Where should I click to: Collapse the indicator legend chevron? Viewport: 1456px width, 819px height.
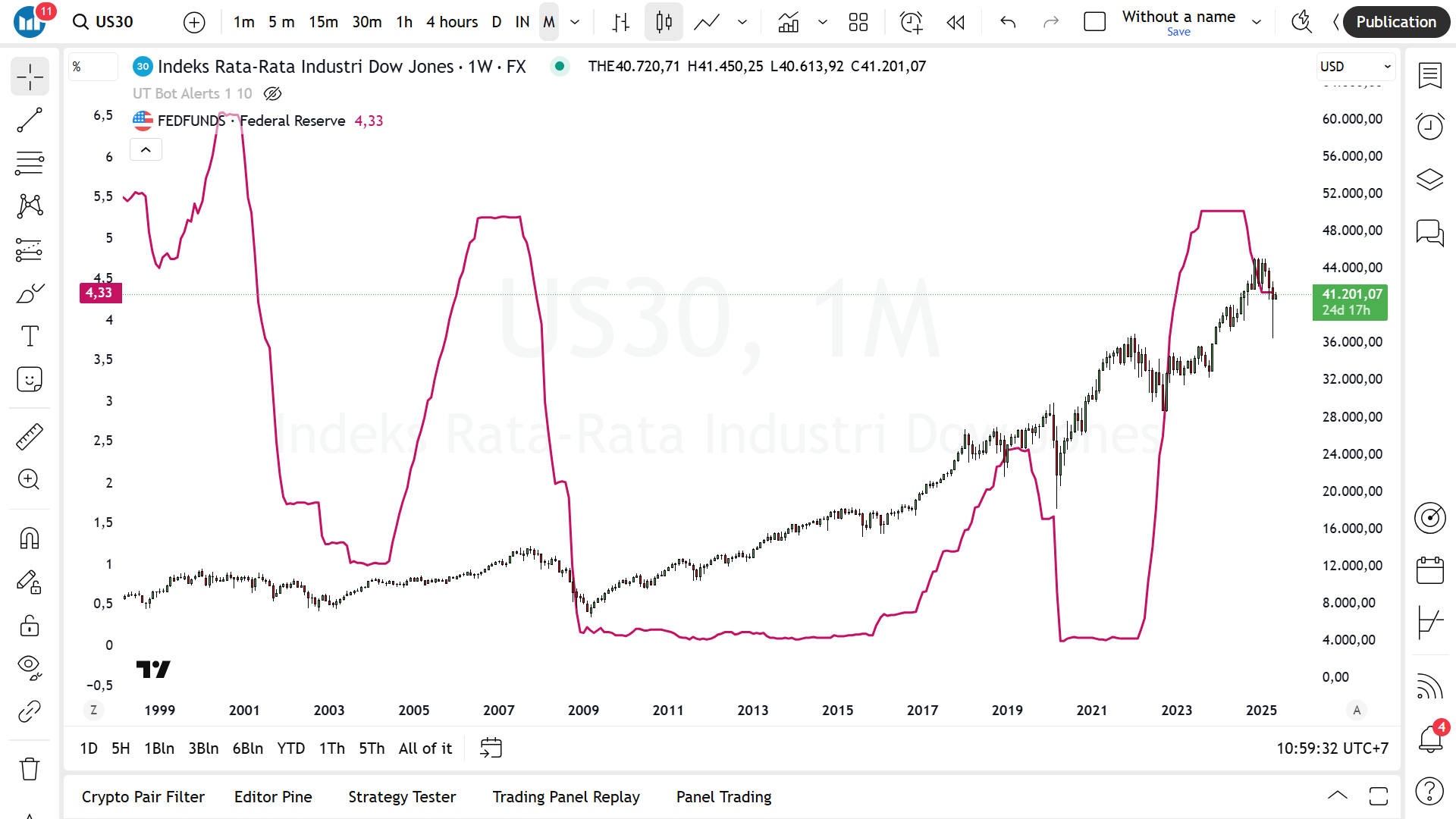(x=146, y=149)
